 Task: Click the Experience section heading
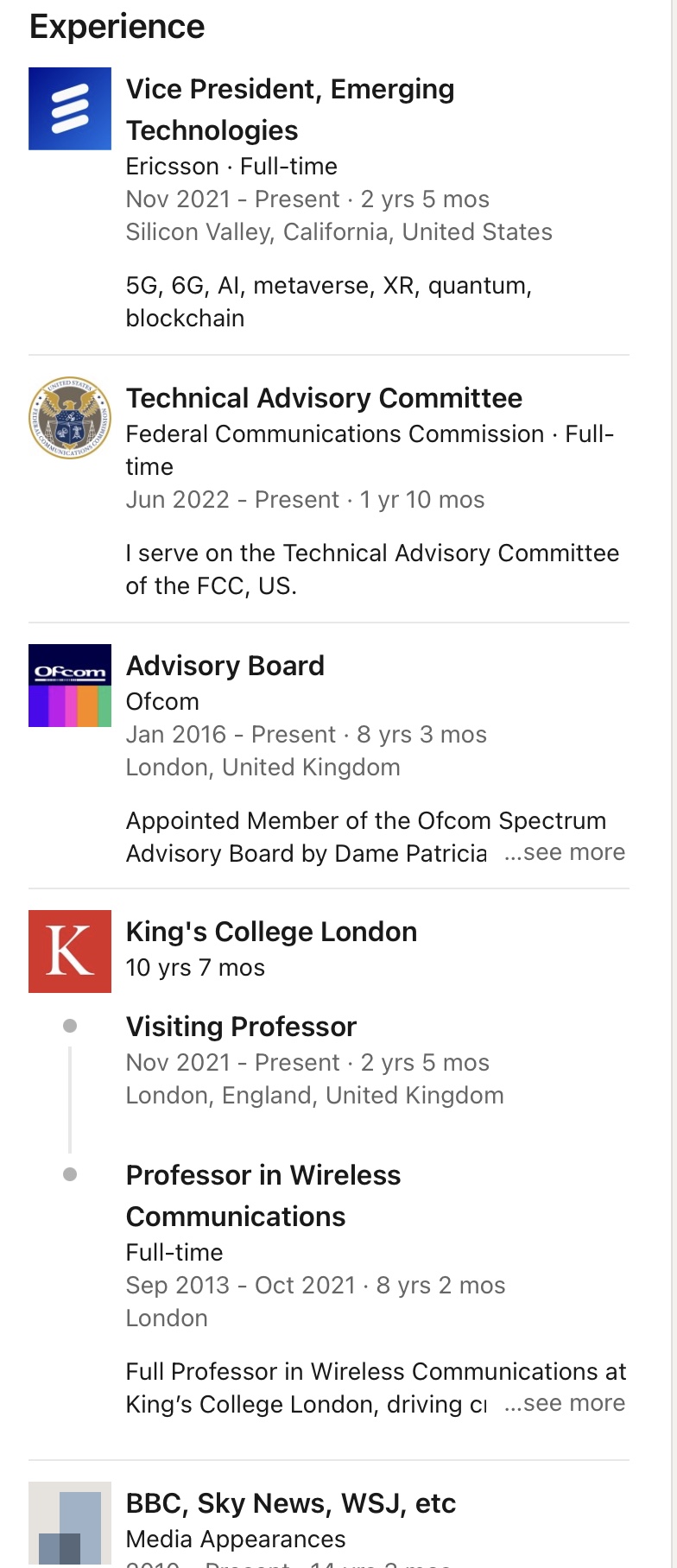117,27
